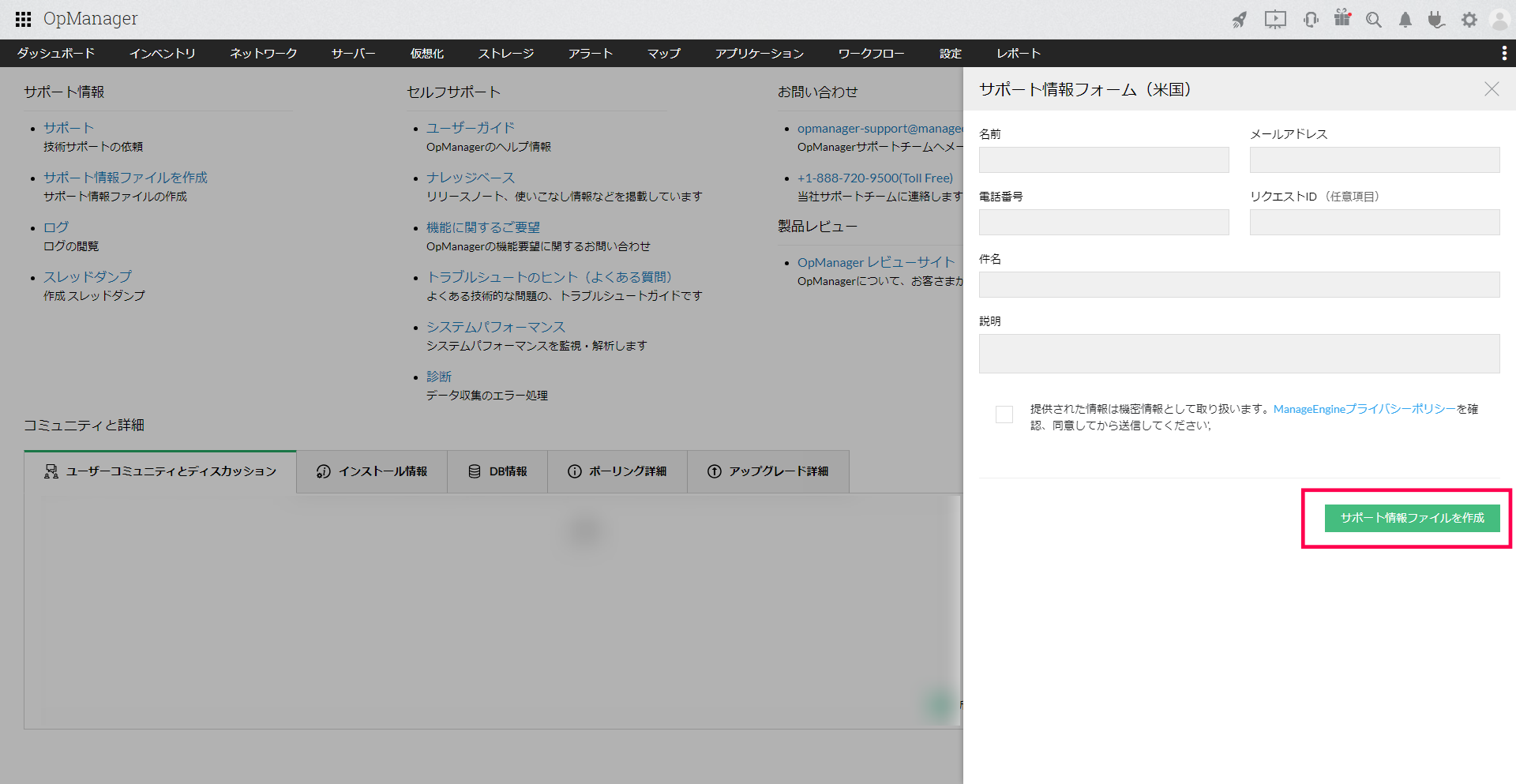The height and width of the screenshot is (784, 1516).
Task: Open the ManageEngineプライバシーポリシー link
Action: click(x=1364, y=409)
